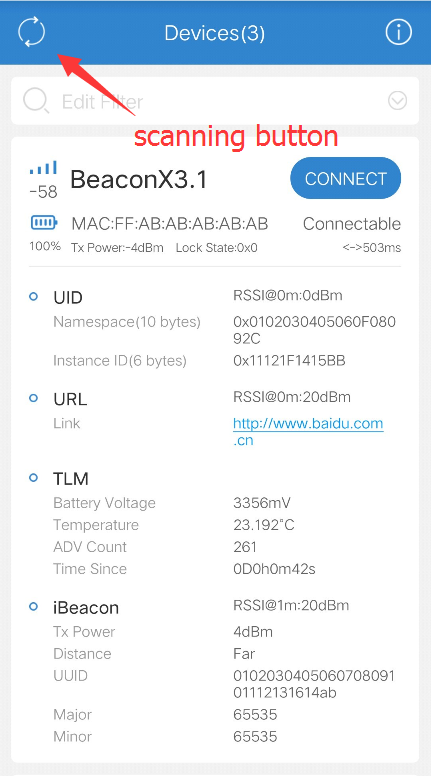Viewport: 431px width, 776px height.
Task: Select the URL bullet marker
Action: click(x=34, y=398)
